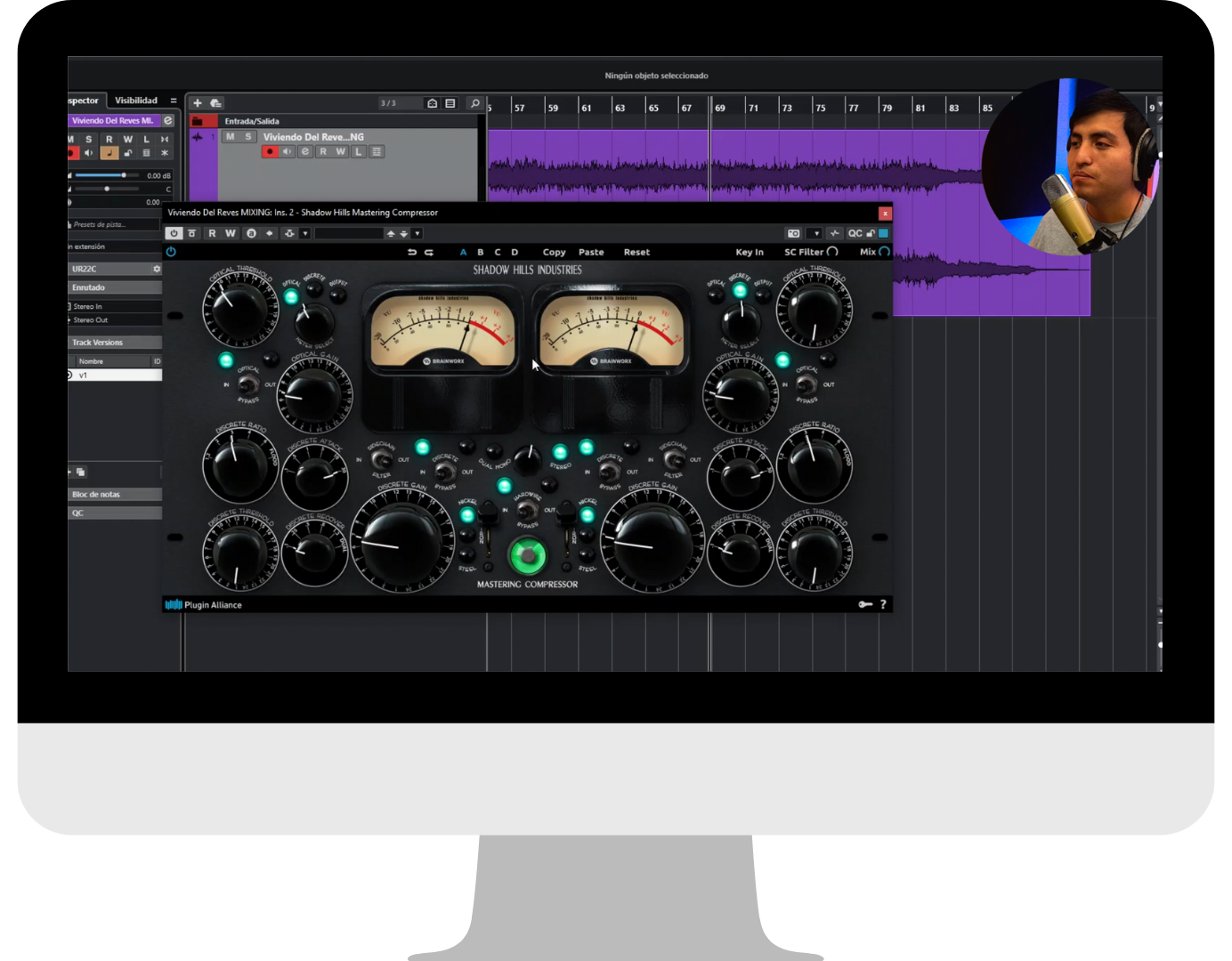Select plugin settings slot D
1232x961 pixels.
tap(515, 253)
